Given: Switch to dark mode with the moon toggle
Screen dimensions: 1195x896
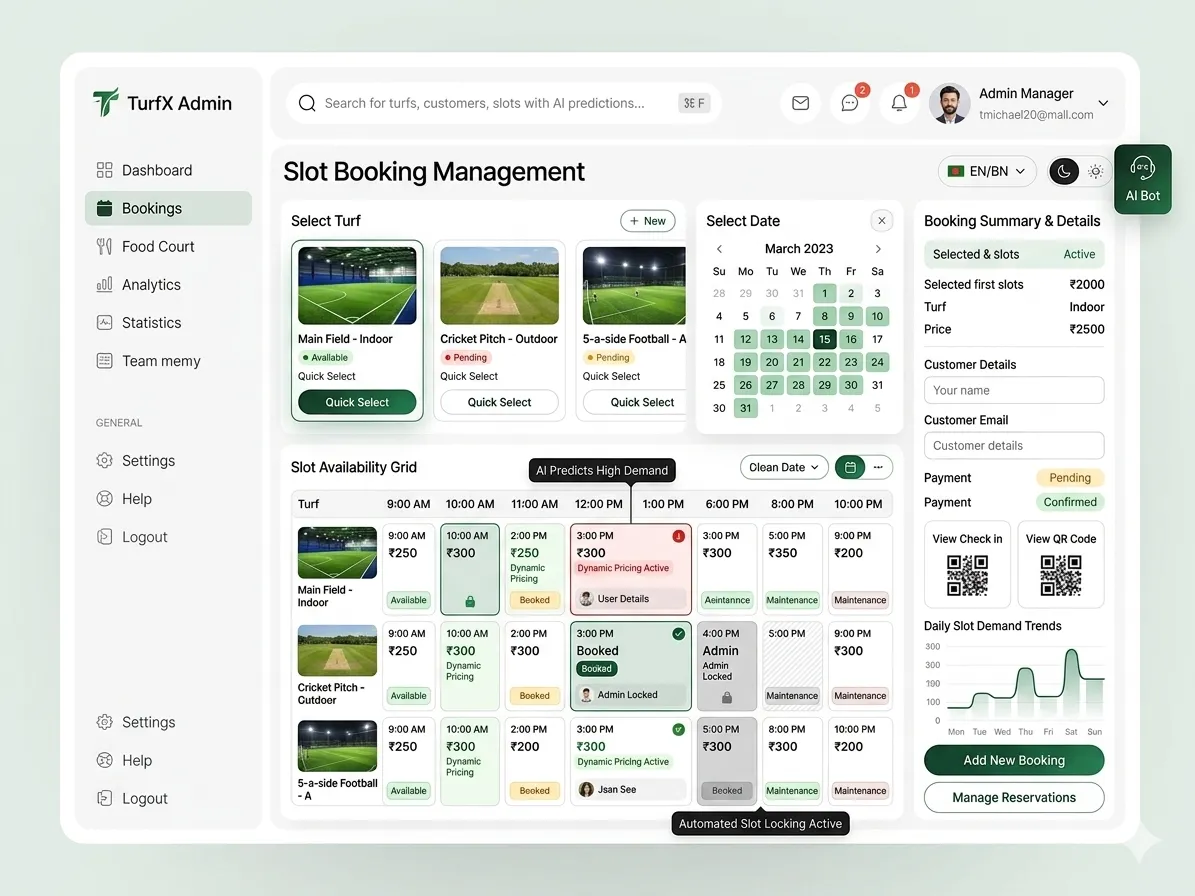Looking at the screenshot, I should tap(1064, 171).
